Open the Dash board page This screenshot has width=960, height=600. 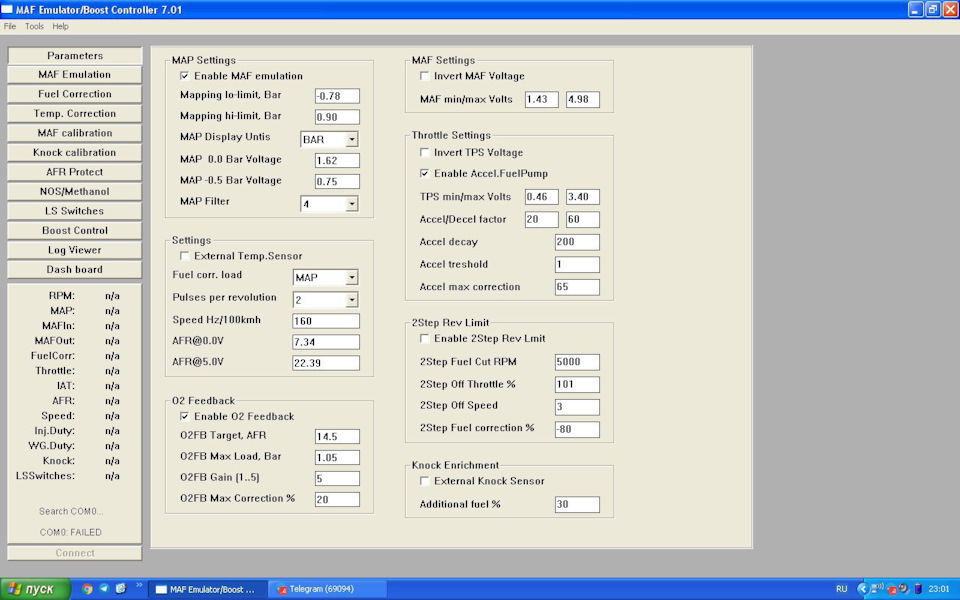pyautogui.click(x=75, y=270)
